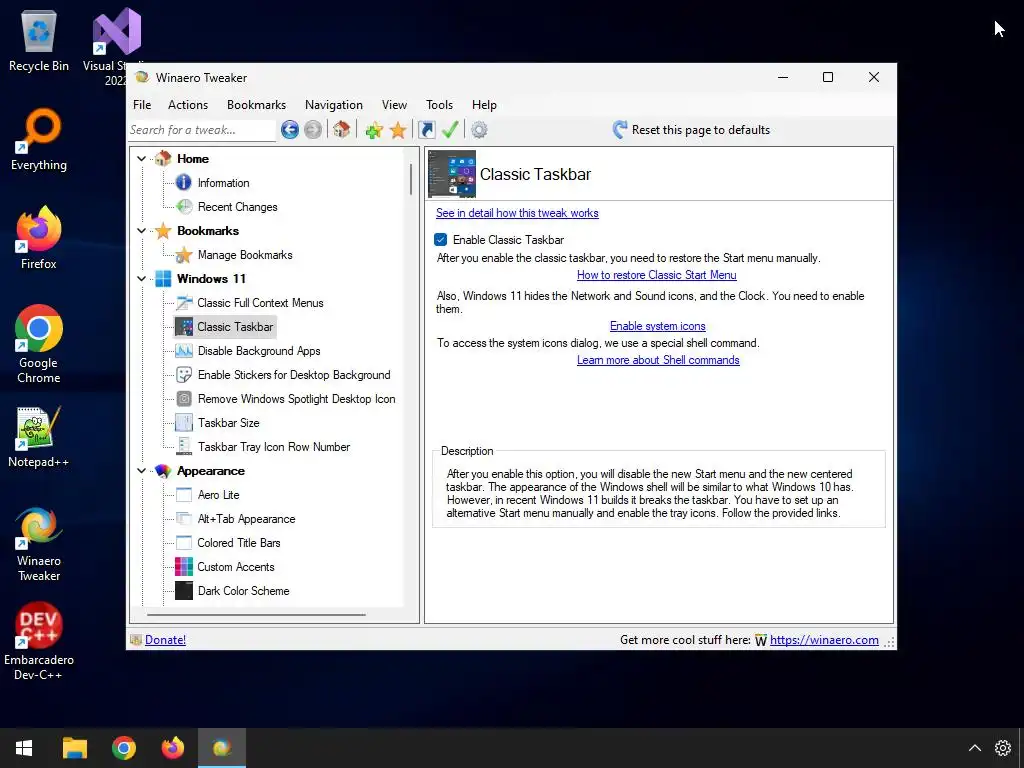Screen dimensions: 1024x768
Task: Click the Forward navigation arrow in toolbar
Action: pyautogui.click(x=313, y=130)
